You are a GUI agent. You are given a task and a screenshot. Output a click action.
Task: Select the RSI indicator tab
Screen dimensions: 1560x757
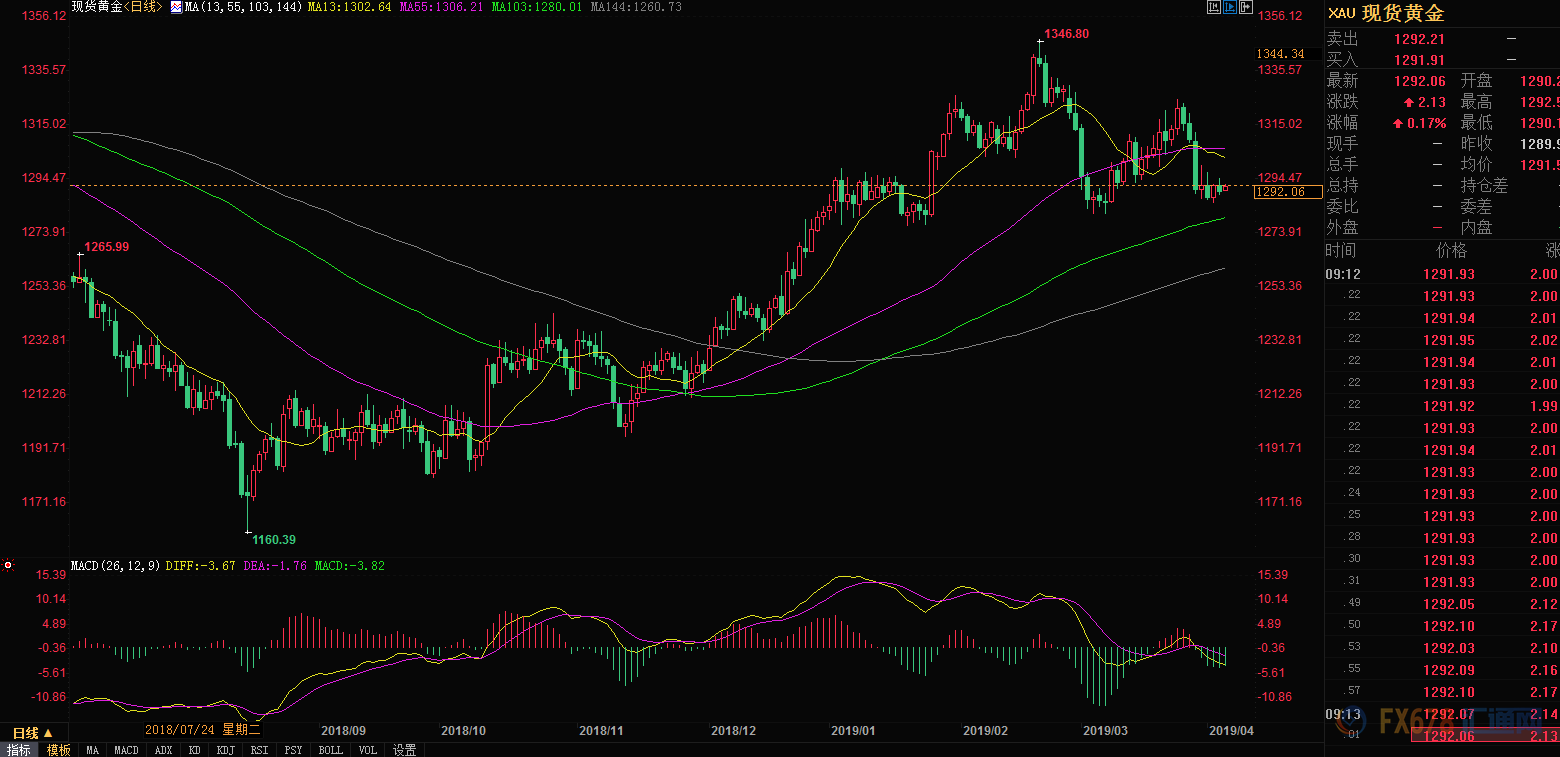(x=259, y=750)
